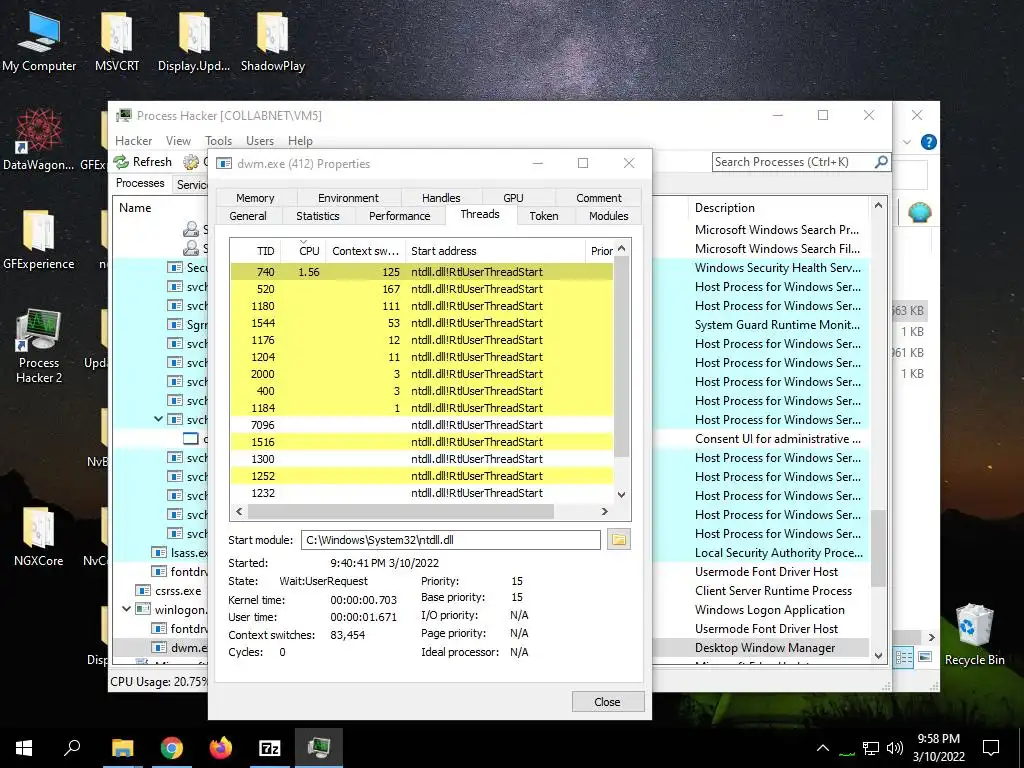Switch to the Statistics tab

pyautogui.click(x=318, y=216)
